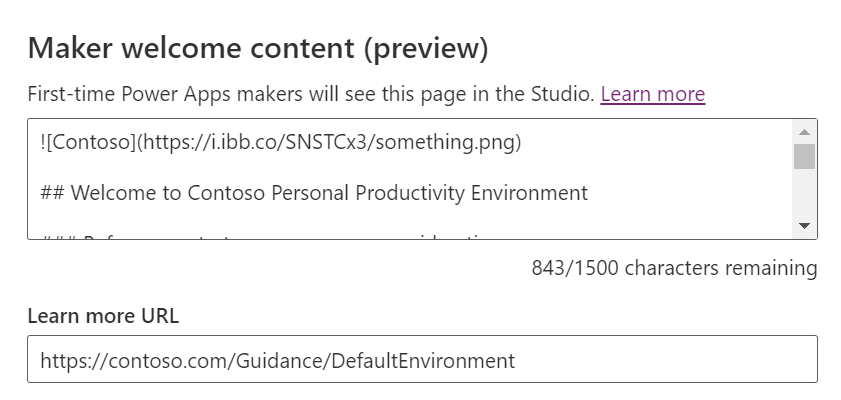841x400 pixels.
Task: Click the scrollbar thumb of the welcome content box
Action: pos(804,156)
